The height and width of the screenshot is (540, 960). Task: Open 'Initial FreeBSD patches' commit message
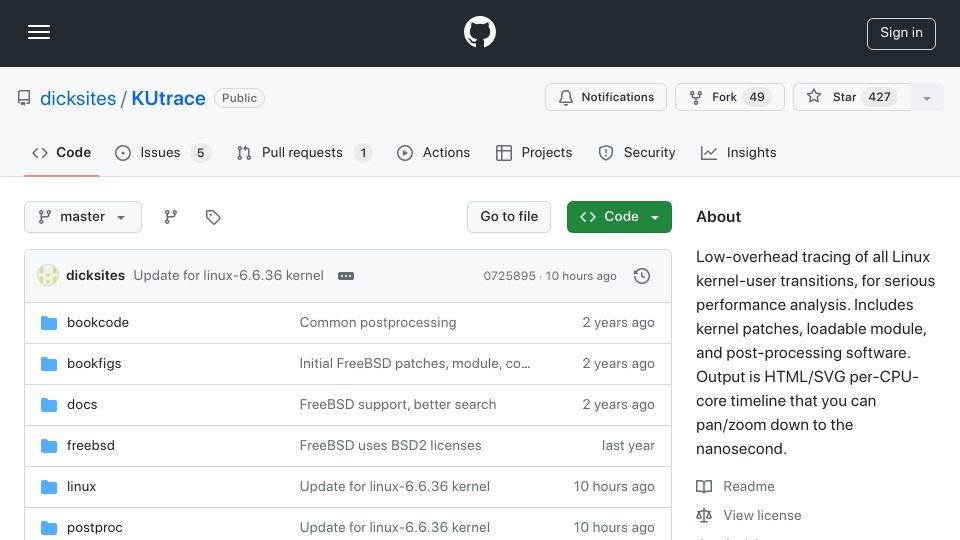coord(415,364)
